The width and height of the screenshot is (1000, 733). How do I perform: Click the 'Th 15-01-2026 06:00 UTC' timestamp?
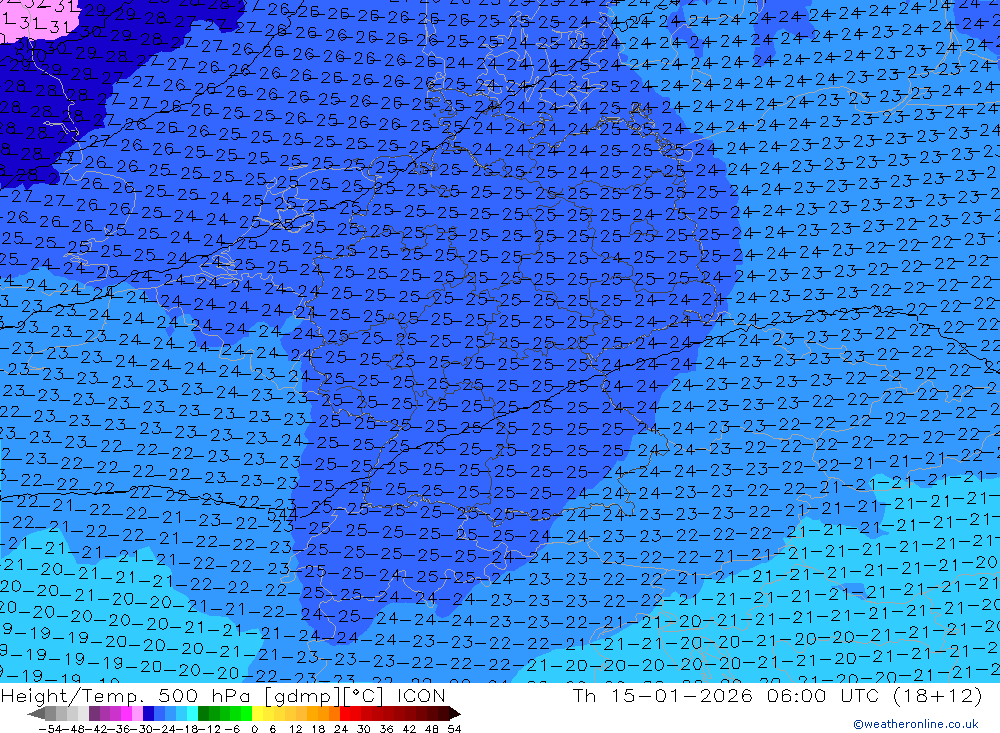tap(726, 695)
